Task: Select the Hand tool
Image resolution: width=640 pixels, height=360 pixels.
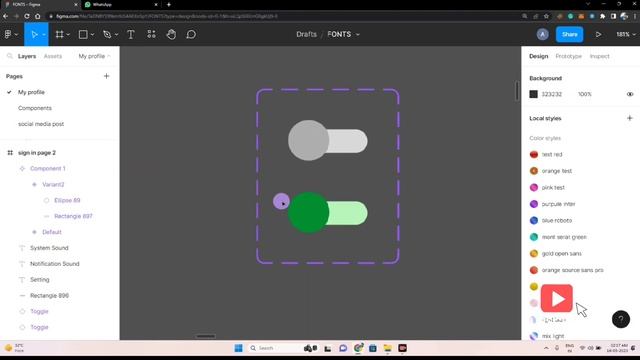Action: coord(171,34)
